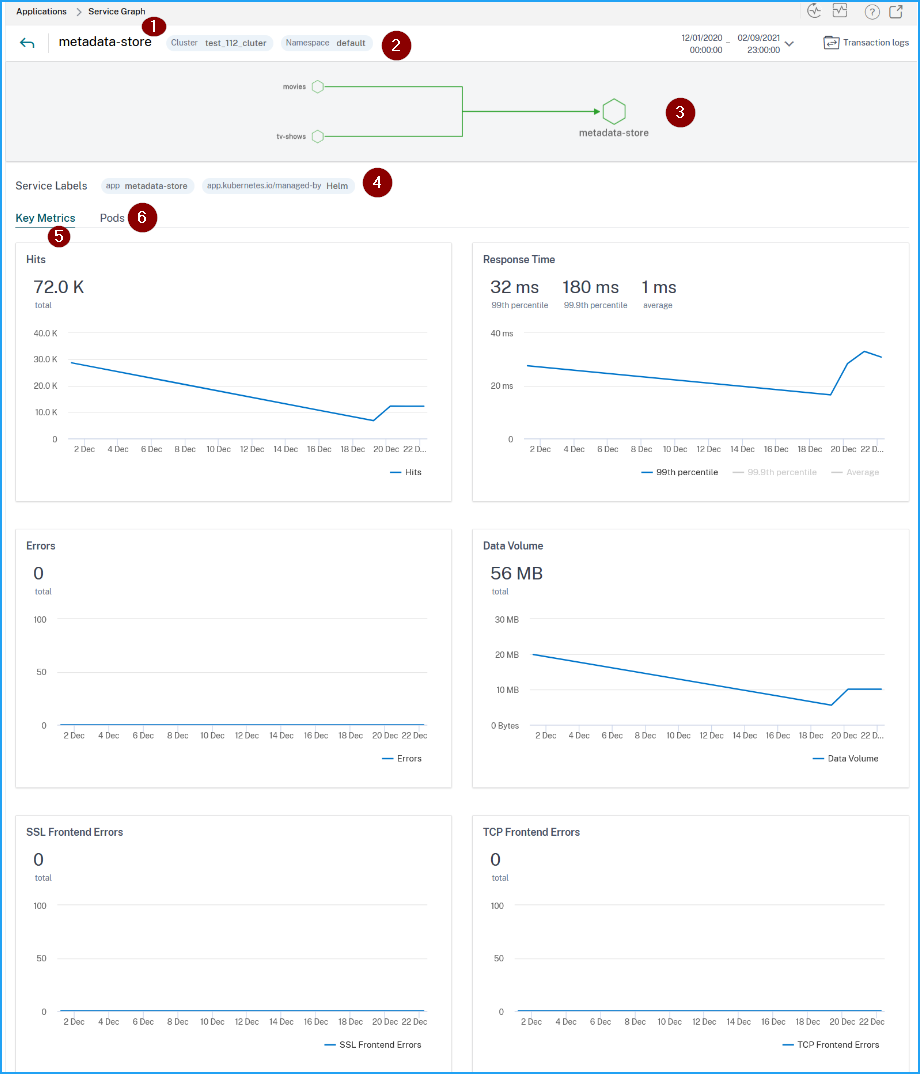
Task: Expand the date range dropdown chevron
Action: 790,44
